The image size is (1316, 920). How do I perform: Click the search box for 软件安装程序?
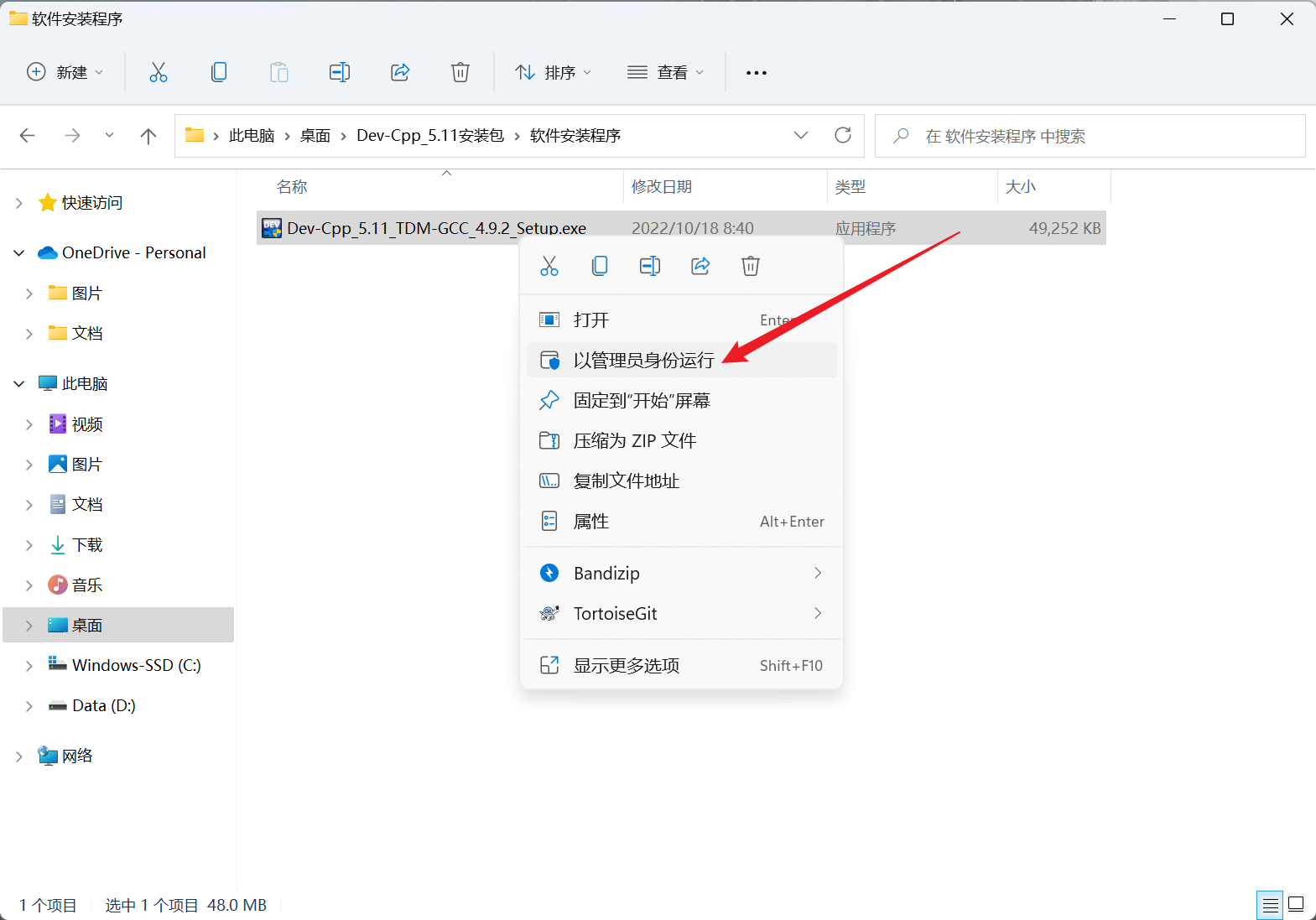point(1090,136)
